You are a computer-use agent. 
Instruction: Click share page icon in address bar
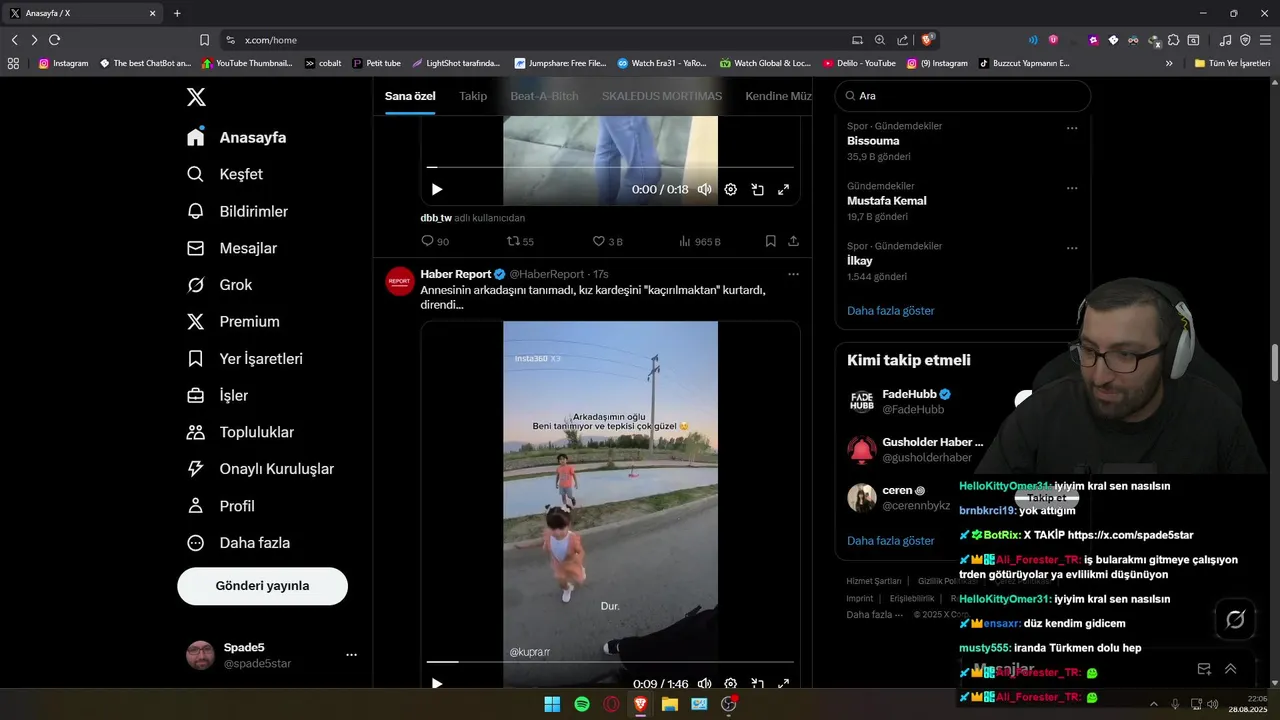(903, 40)
